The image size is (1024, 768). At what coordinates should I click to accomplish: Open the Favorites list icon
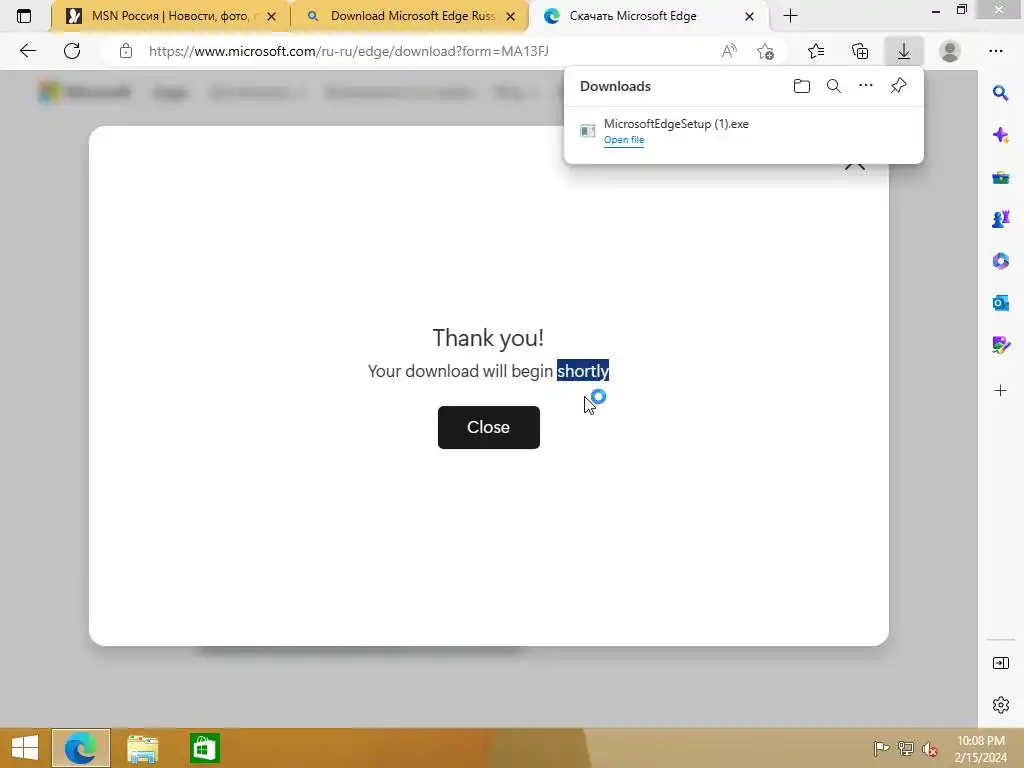pos(816,51)
